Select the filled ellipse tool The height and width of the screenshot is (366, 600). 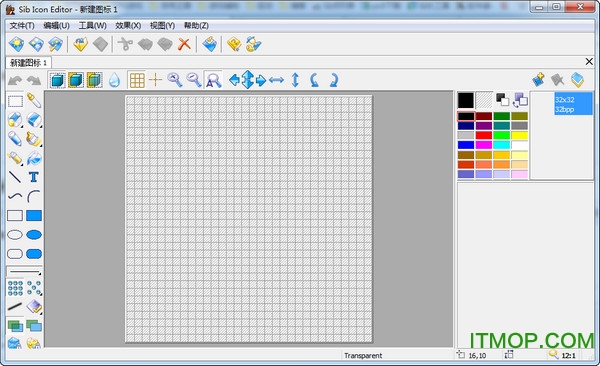(34, 235)
